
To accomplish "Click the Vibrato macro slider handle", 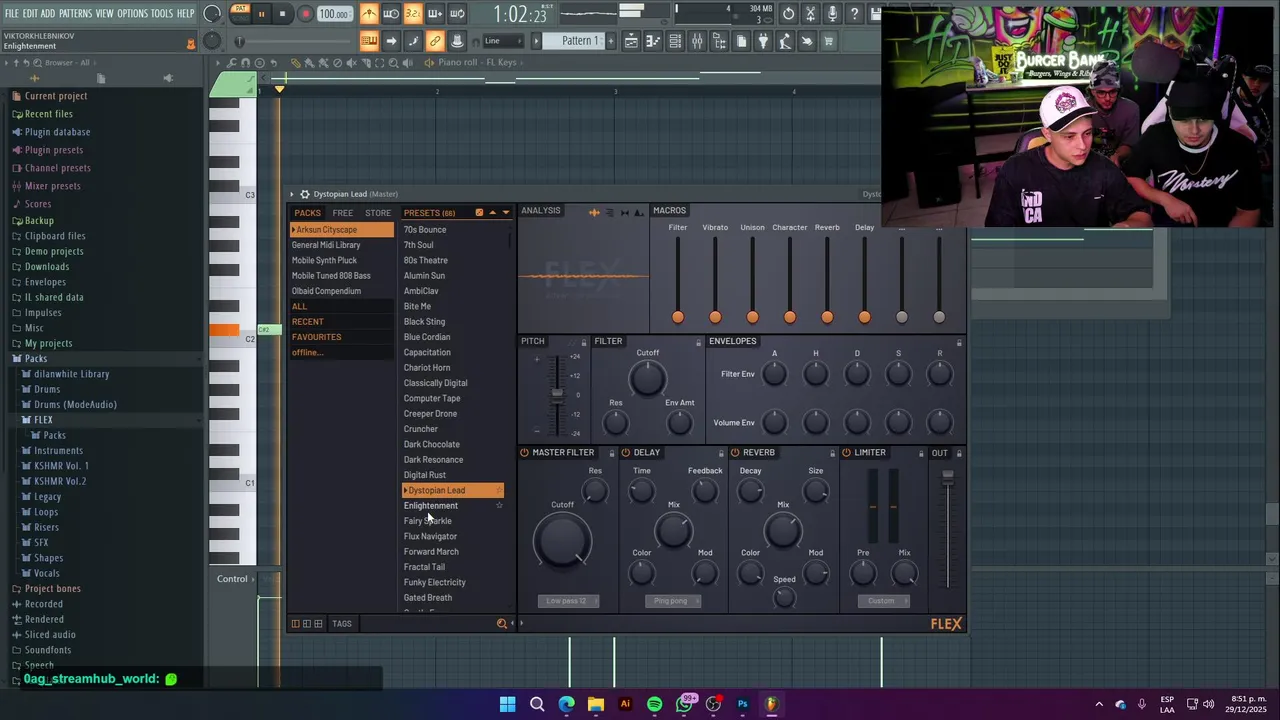I will [715, 317].
